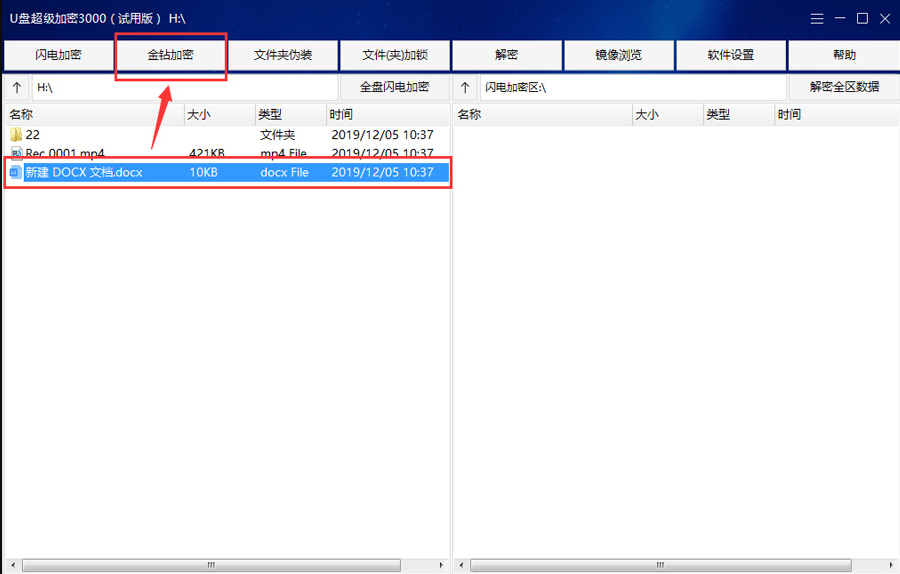
Task: Click the 闪电加密 toolbar button
Action: coord(58,55)
